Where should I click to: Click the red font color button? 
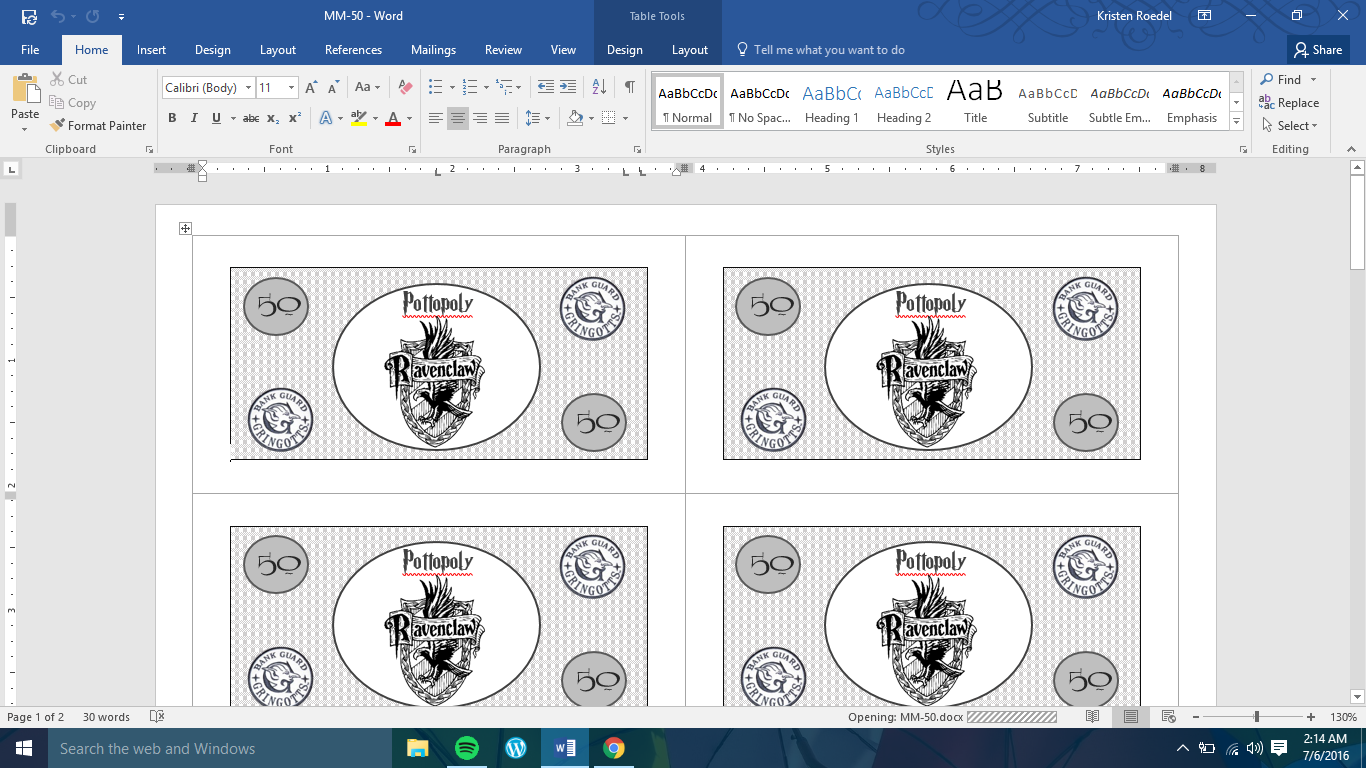[x=392, y=118]
